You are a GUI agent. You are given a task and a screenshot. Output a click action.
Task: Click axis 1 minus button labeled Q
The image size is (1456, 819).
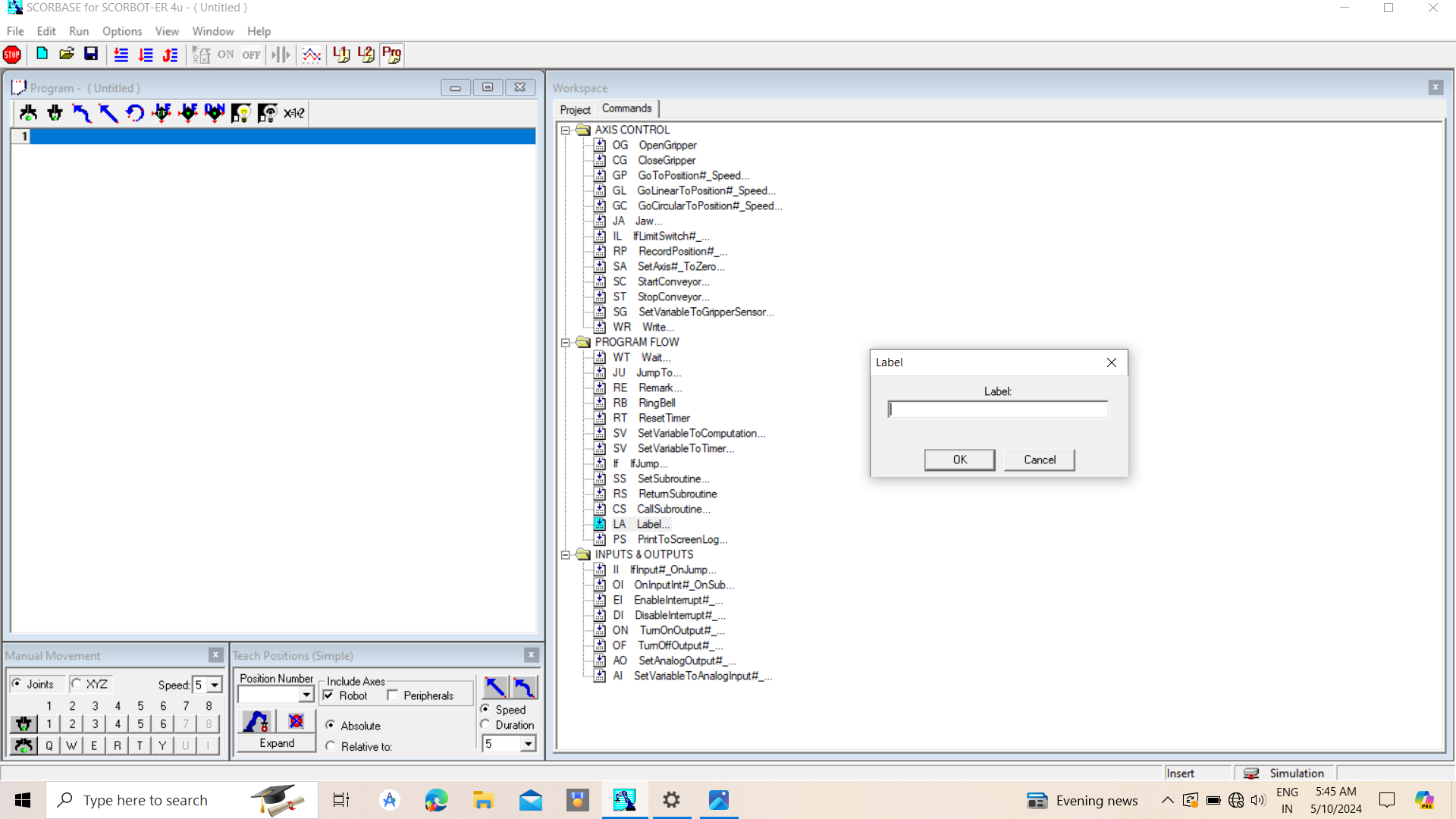pyautogui.click(x=49, y=745)
